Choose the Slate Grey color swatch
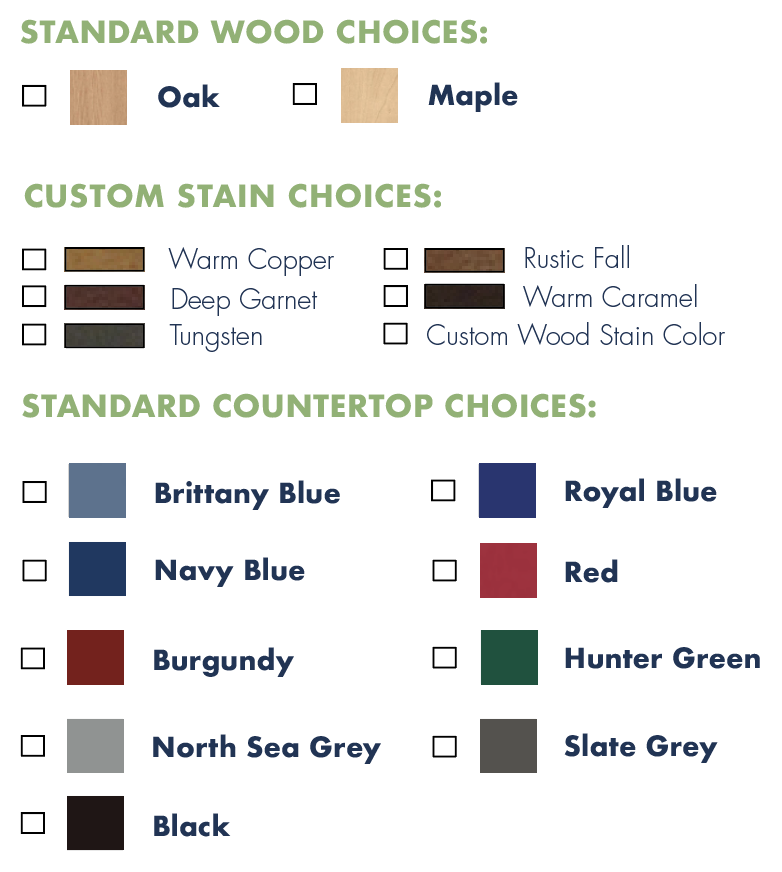 [x=508, y=746]
